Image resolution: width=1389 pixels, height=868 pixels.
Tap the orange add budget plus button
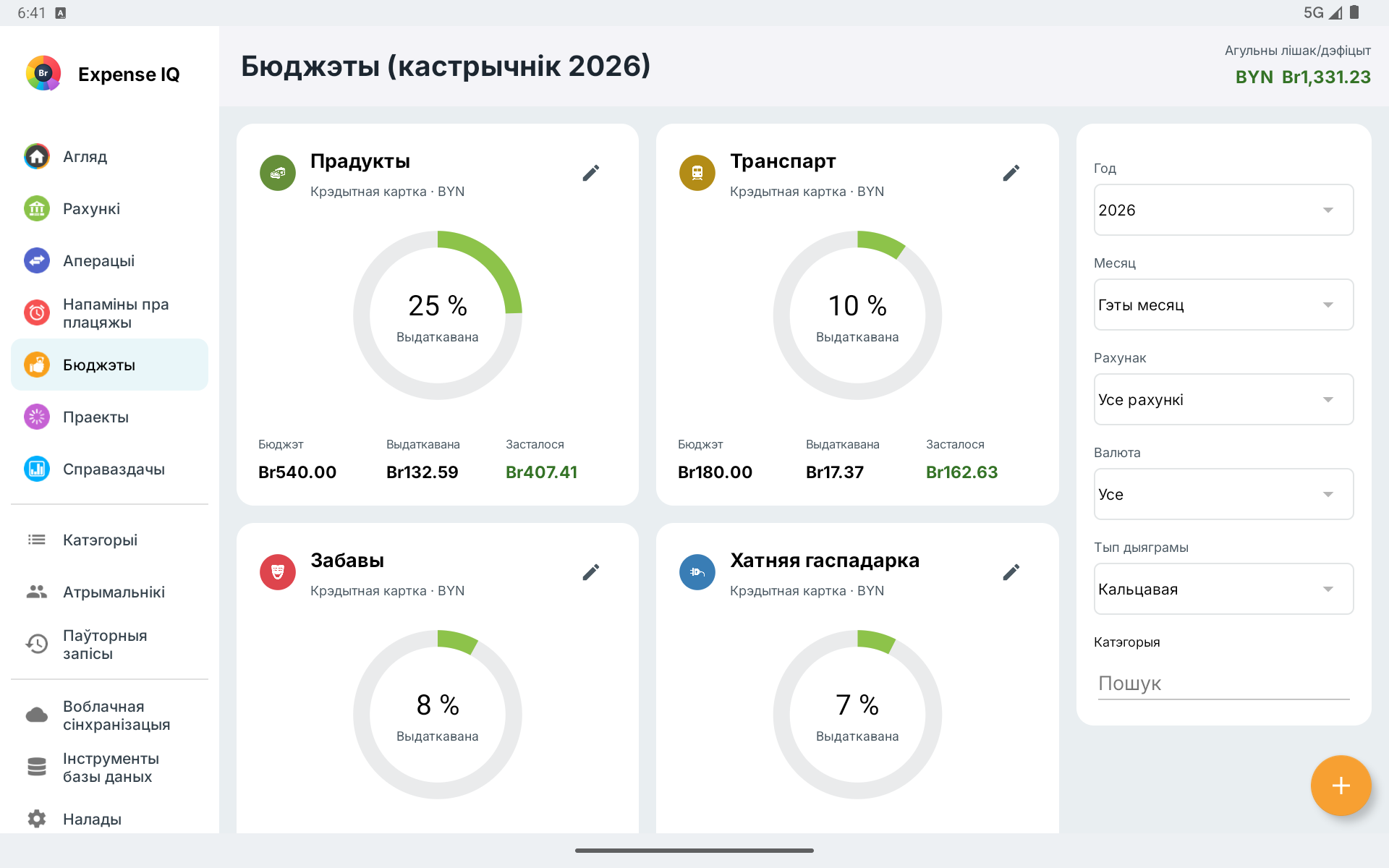(1341, 786)
